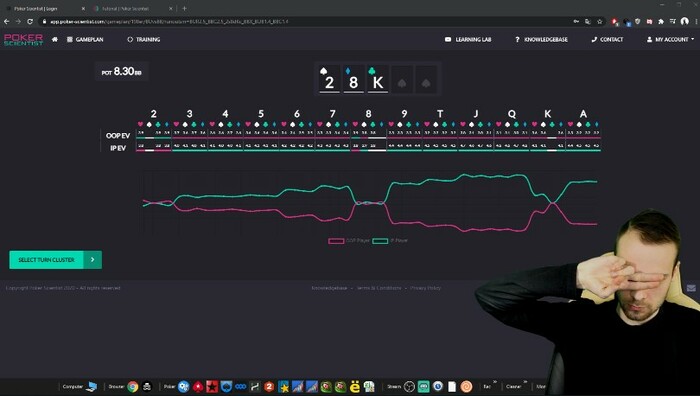Viewport: 700px width, 396px height.
Task: Bookmark this page with star icon
Action: 600,21
